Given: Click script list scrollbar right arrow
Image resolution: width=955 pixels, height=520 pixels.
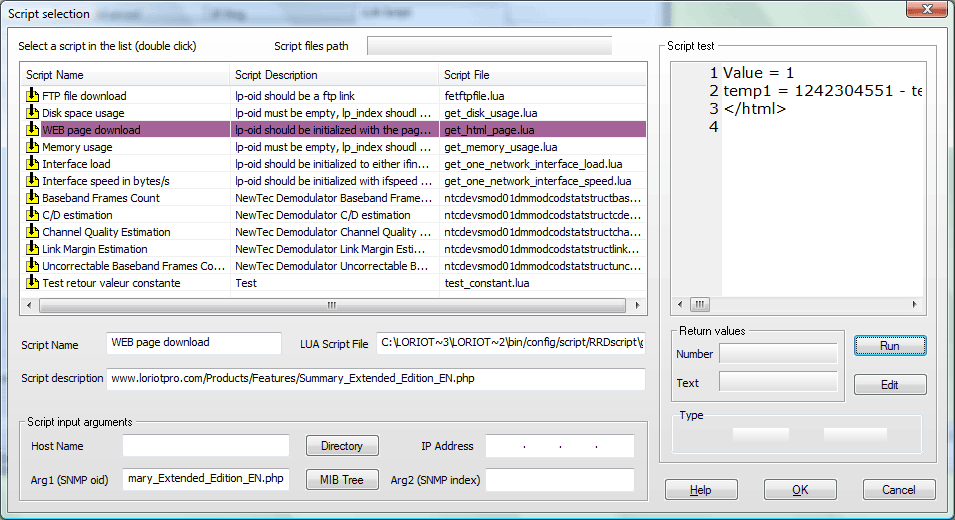Looking at the screenshot, I should tap(637, 305).
